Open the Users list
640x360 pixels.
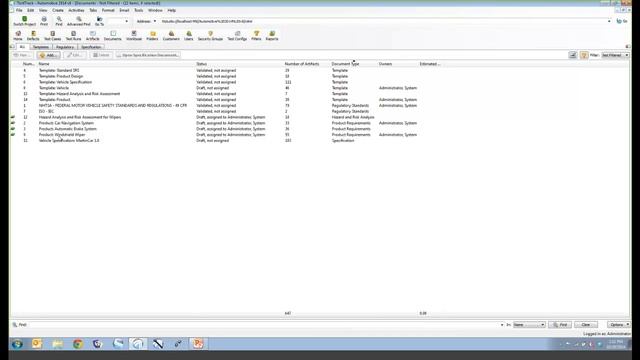(189, 36)
